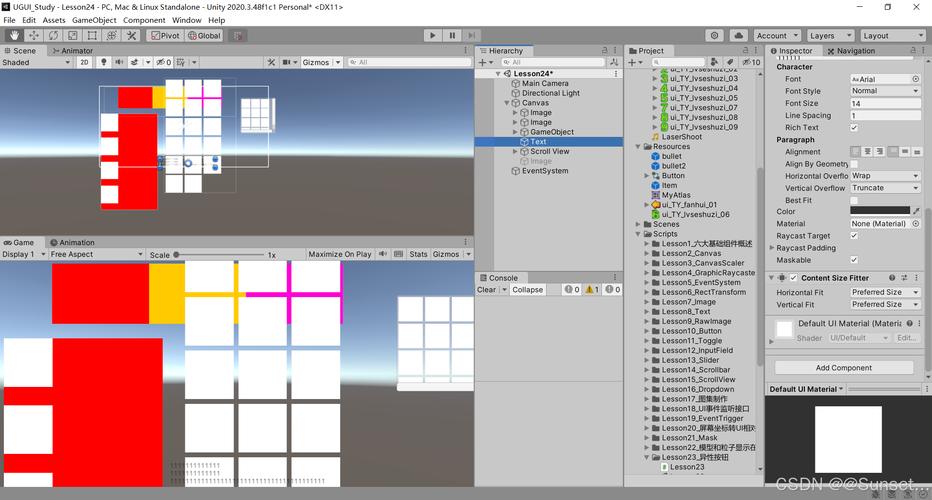Screen dimensions: 932x500
Task: Open the cloud services icon
Action: pos(738,36)
